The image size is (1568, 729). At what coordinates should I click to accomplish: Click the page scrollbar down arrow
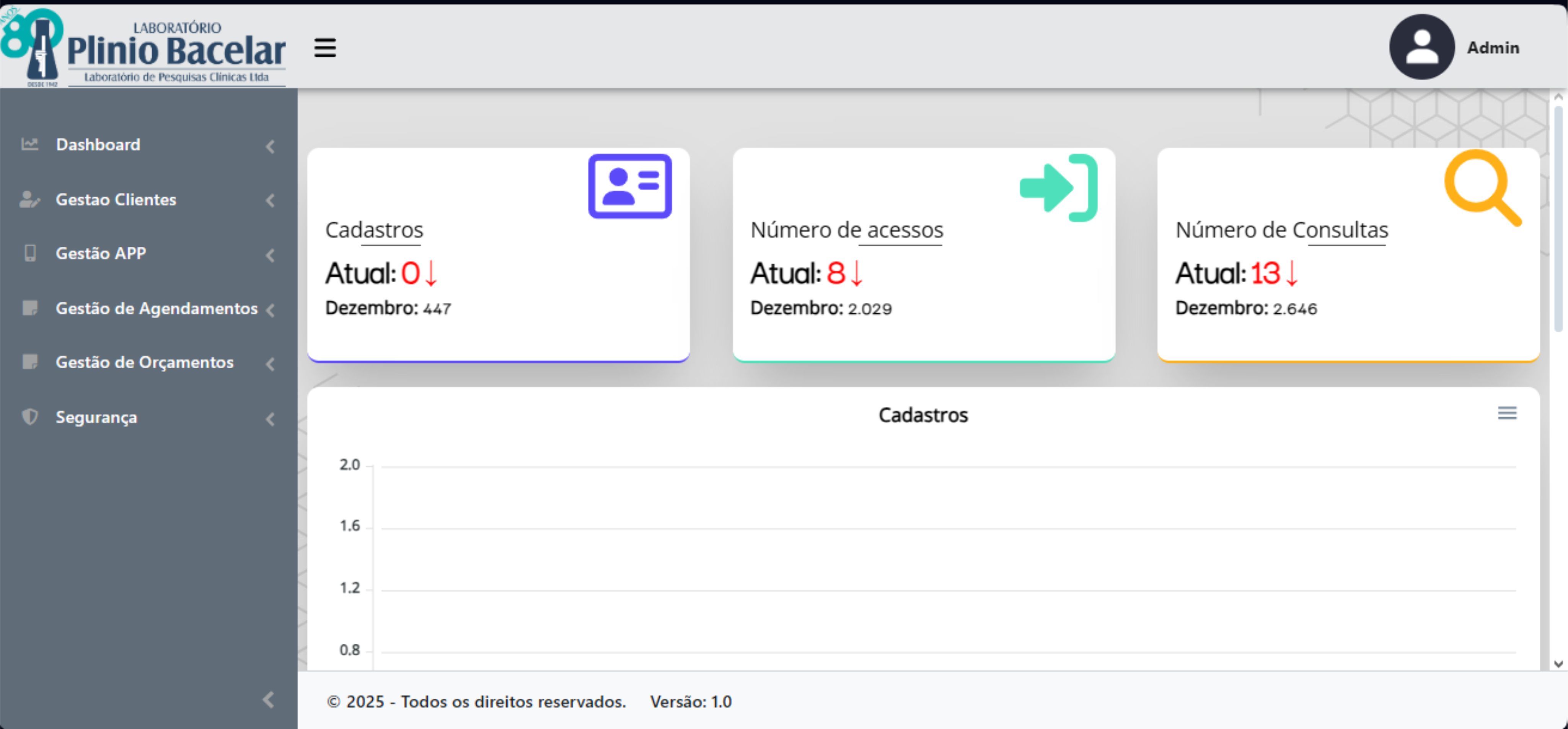(1558, 664)
